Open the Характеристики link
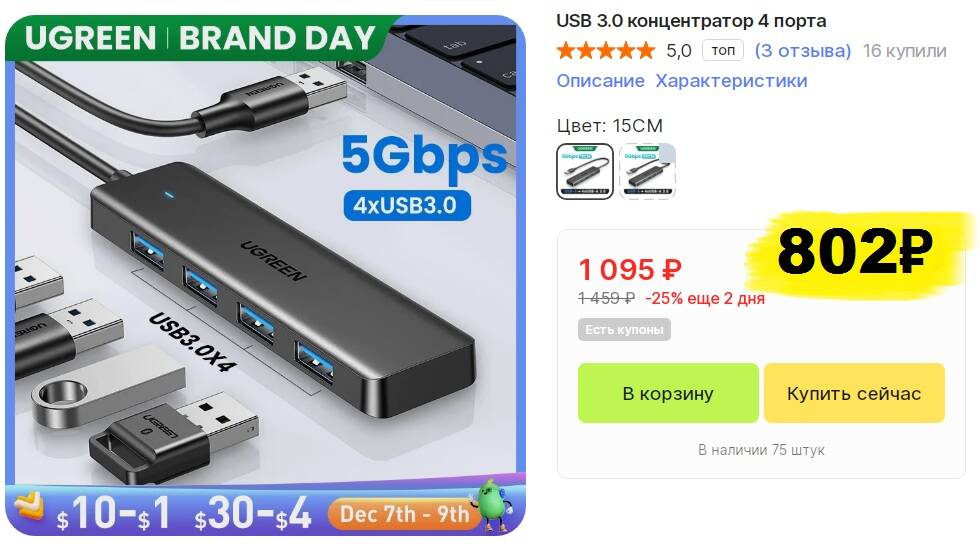Viewport: 980px width, 556px height. click(731, 81)
